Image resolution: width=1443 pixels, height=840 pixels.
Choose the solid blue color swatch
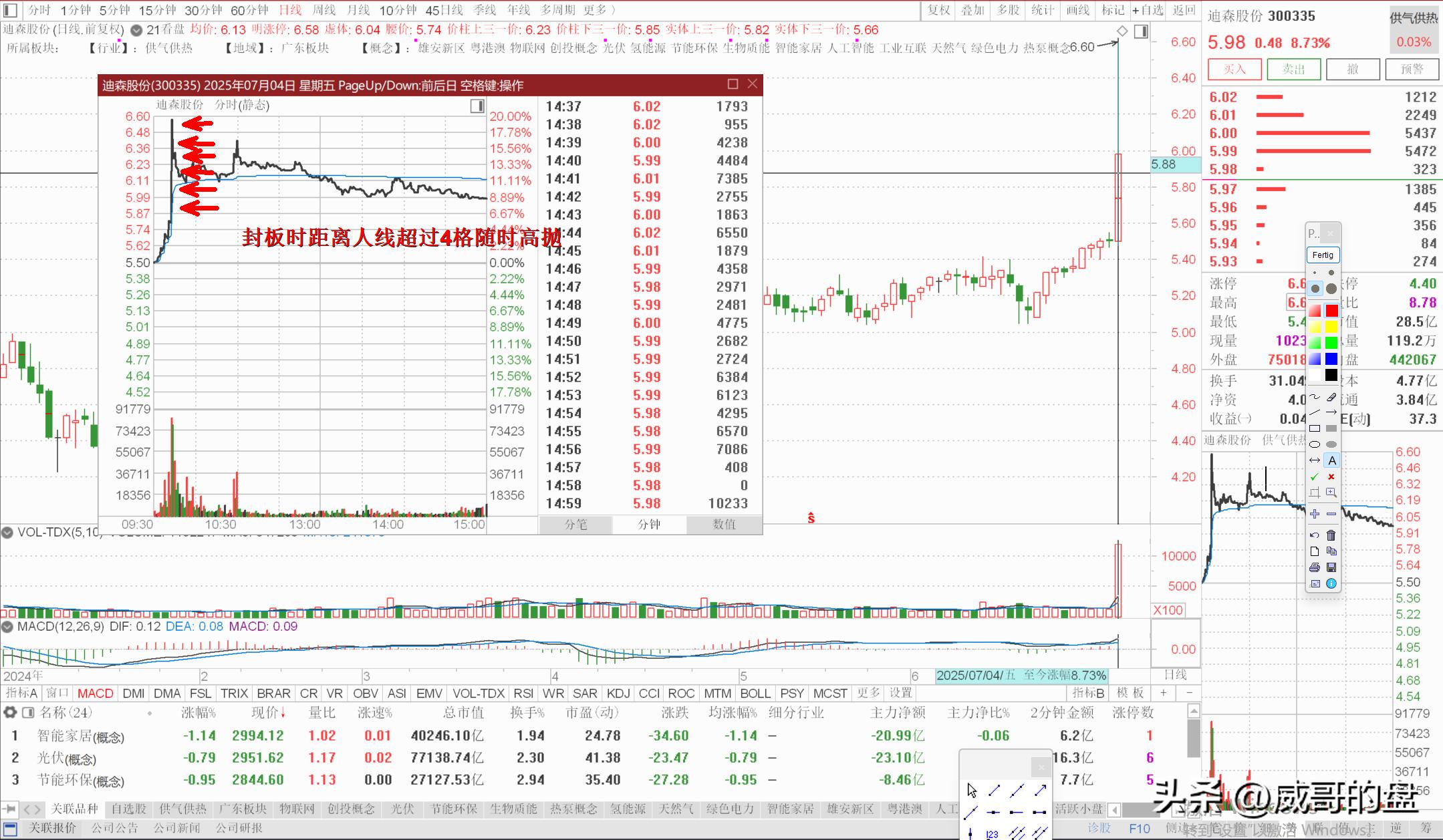(x=1331, y=360)
